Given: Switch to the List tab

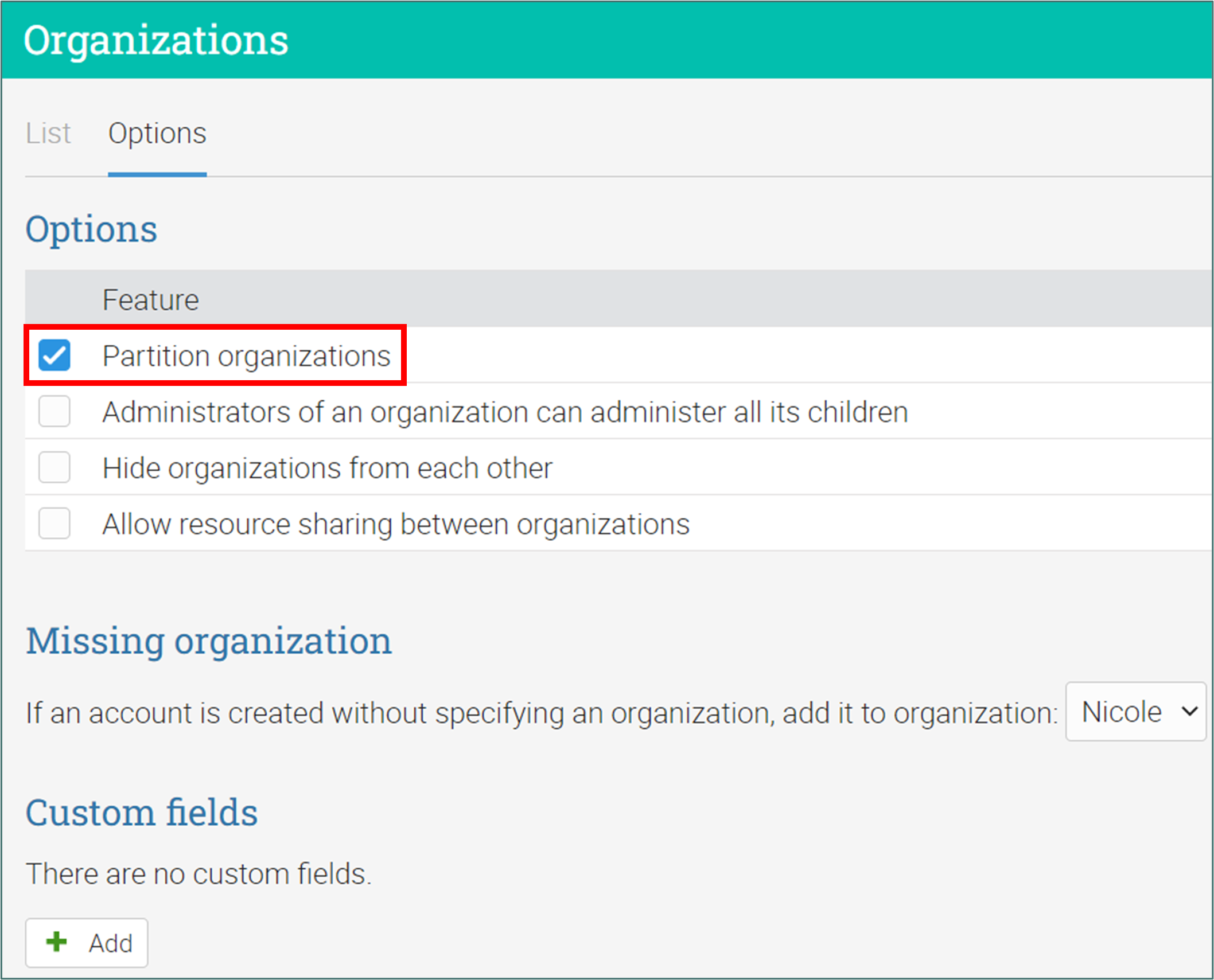Looking at the screenshot, I should (48, 134).
